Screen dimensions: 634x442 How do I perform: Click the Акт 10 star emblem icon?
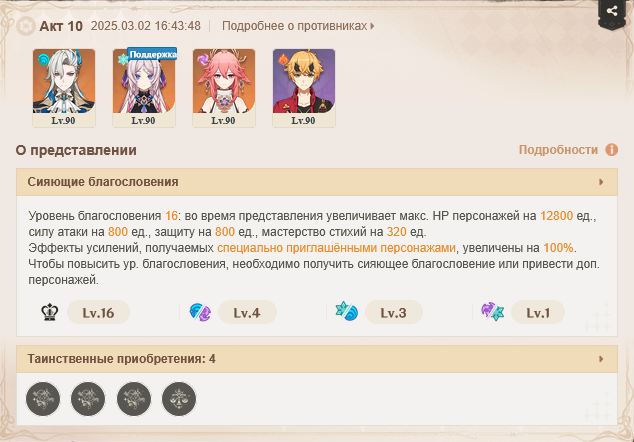26,26
